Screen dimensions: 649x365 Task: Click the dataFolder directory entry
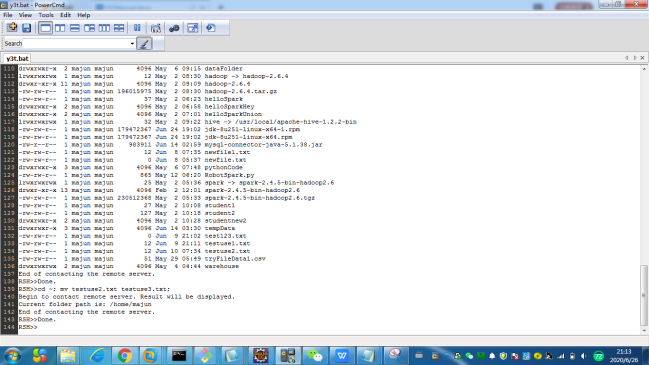click(224, 69)
